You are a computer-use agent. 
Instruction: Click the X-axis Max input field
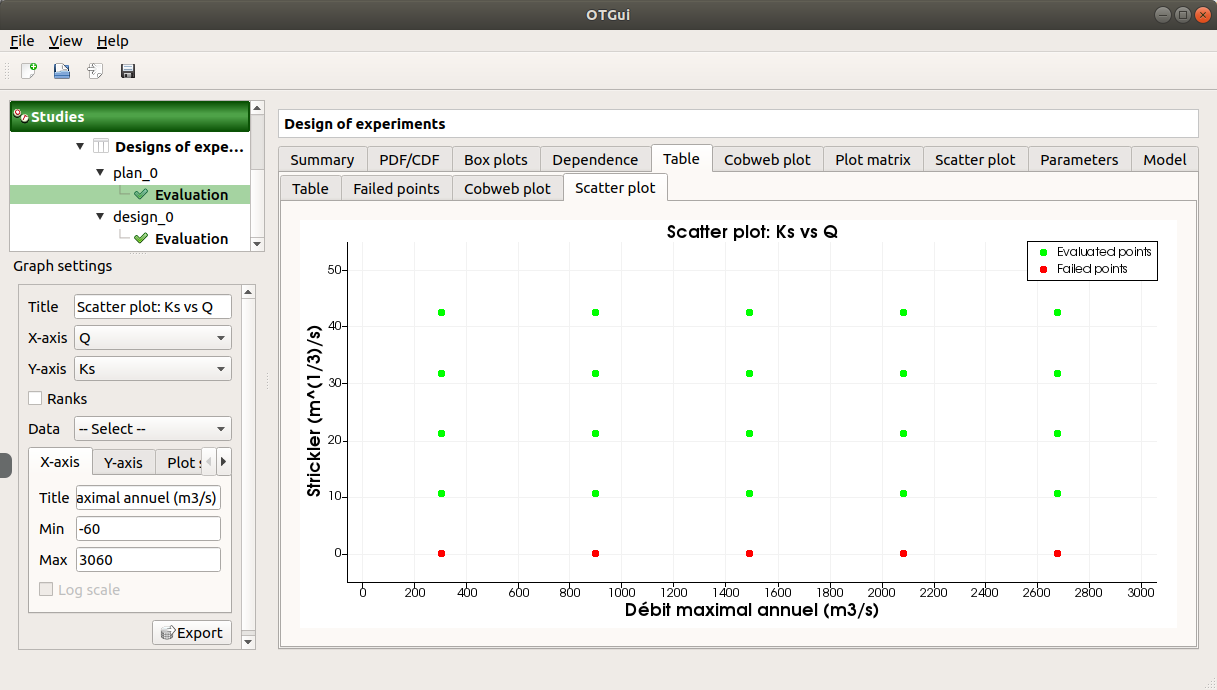(148, 560)
